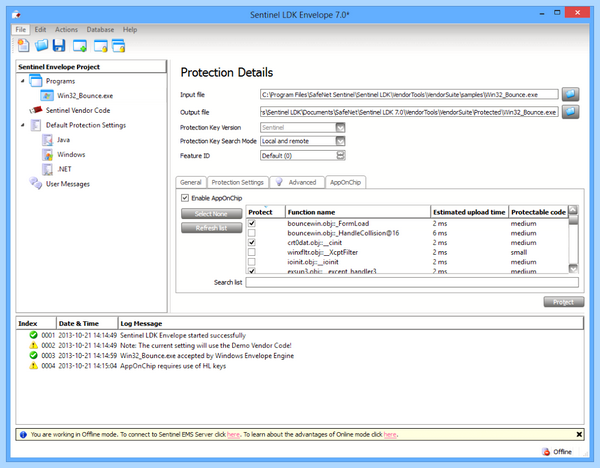Image resolution: width=600 pixels, height=468 pixels.
Task: Click the Feature ID spinner control
Action: (x=340, y=155)
